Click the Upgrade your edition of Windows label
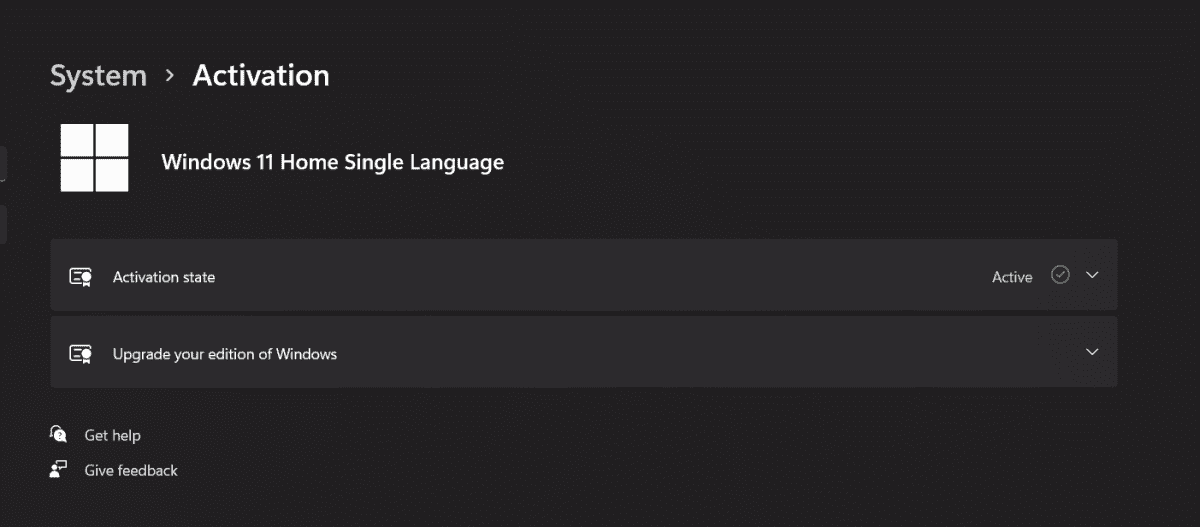Screen dimensions: 1200x527 [x=225, y=354]
